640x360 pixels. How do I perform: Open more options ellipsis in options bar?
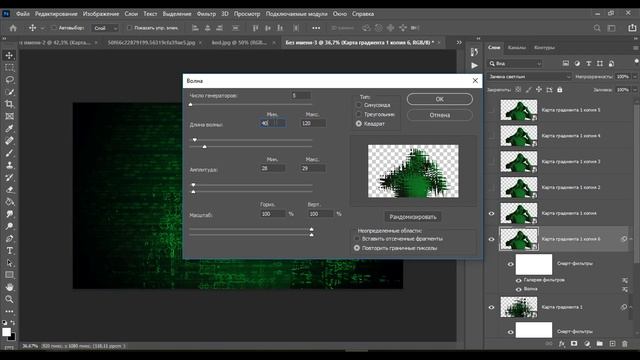pos(316,28)
